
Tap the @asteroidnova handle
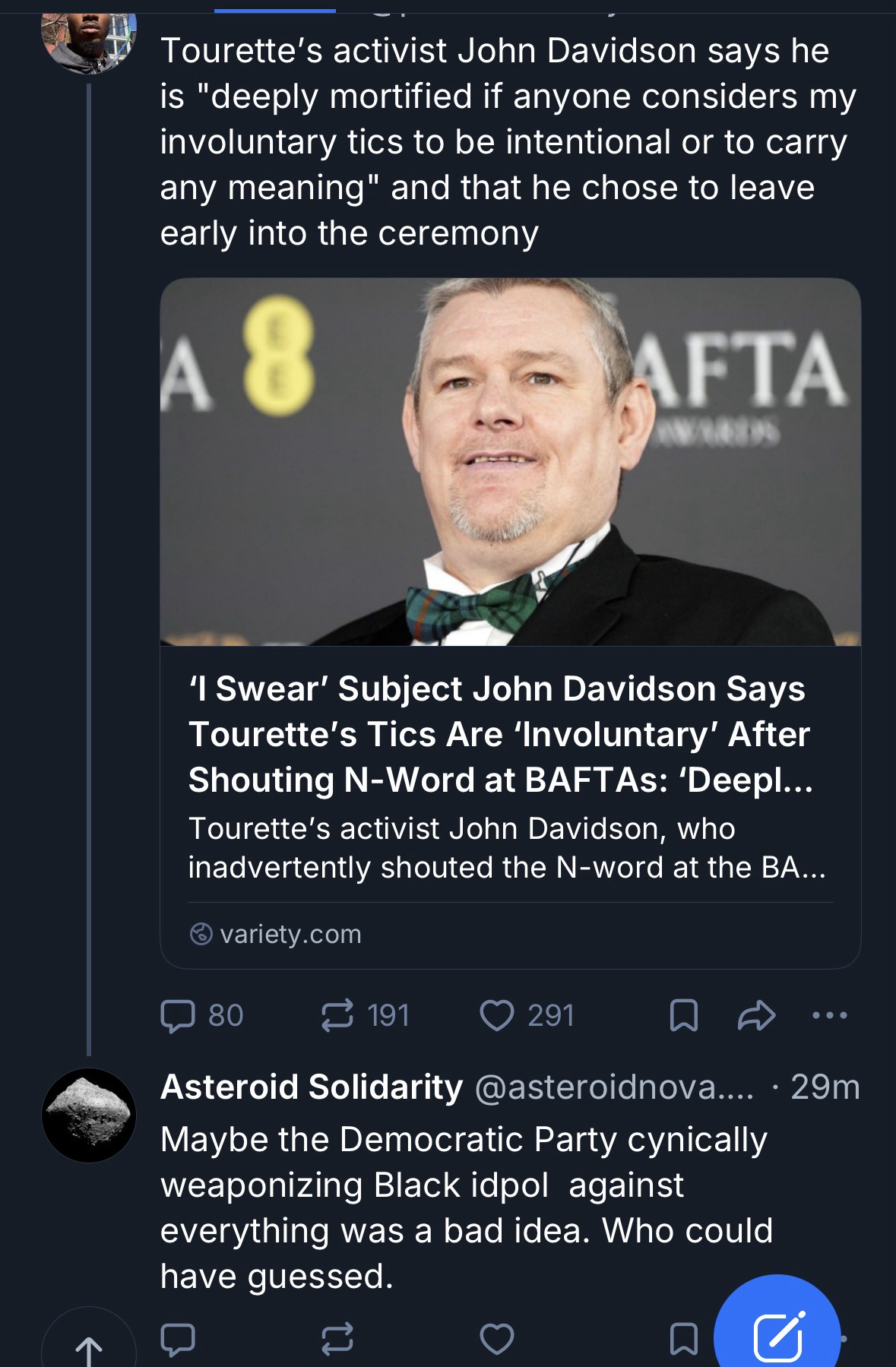pos(614,1088)
